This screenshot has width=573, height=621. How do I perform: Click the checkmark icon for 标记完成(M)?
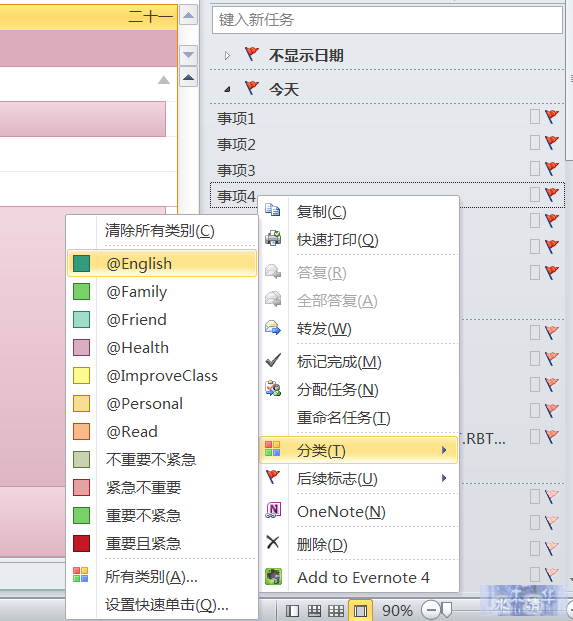tap(273, 360)
